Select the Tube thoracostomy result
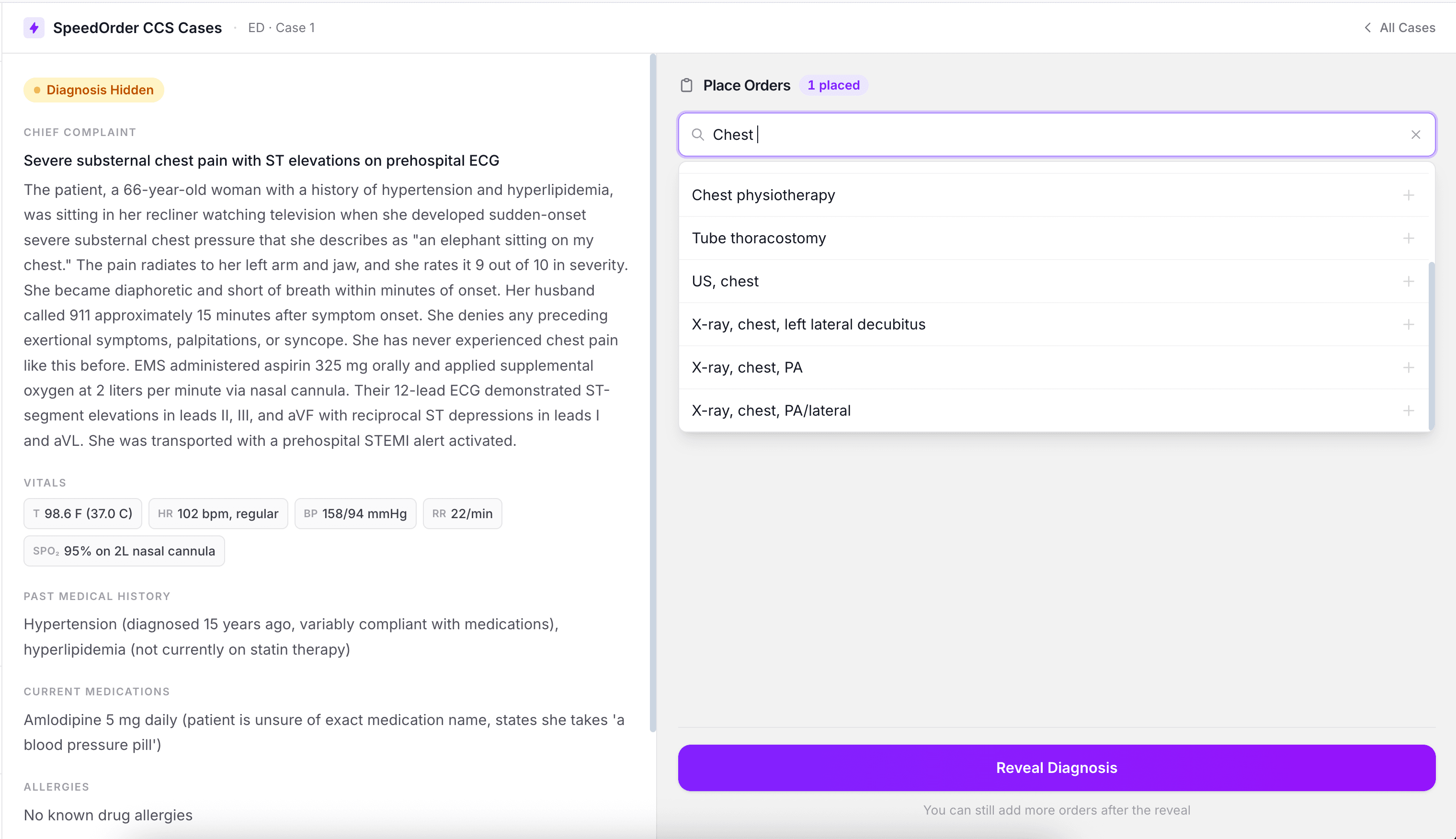Screen dimensions: 1456x839 [1054, 238]
